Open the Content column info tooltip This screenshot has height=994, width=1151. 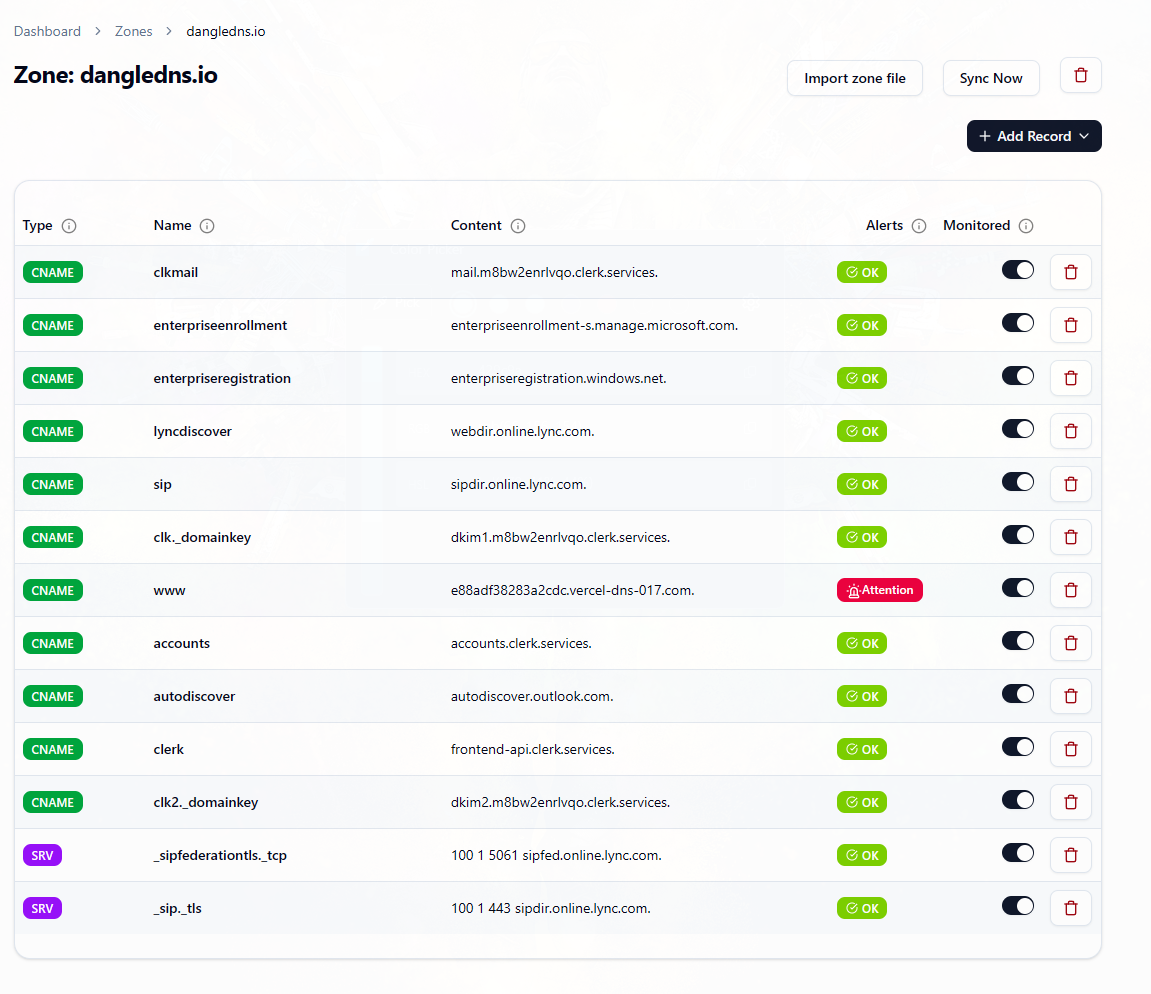click(x=518, y=226)
